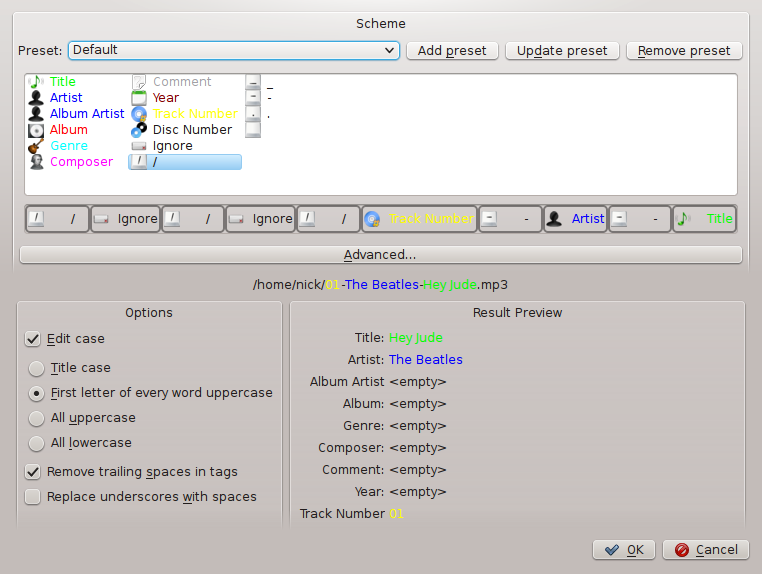Select the Title case radio option

[x=37, y=368]
